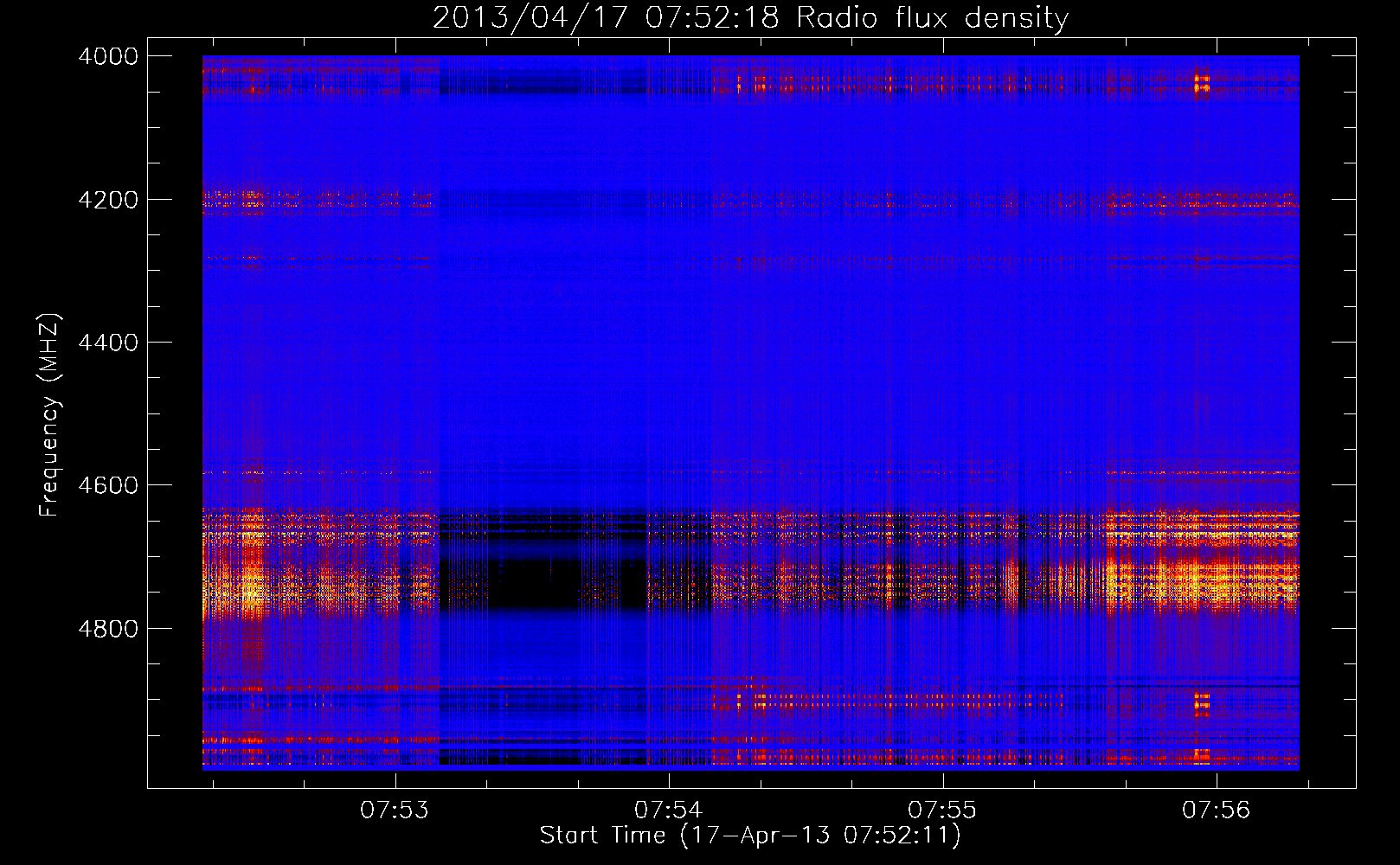Click the 07:55 time tick label
The height and width of the screenshot is (865, 1400).
pyautogui.click(x=942, y=811)
